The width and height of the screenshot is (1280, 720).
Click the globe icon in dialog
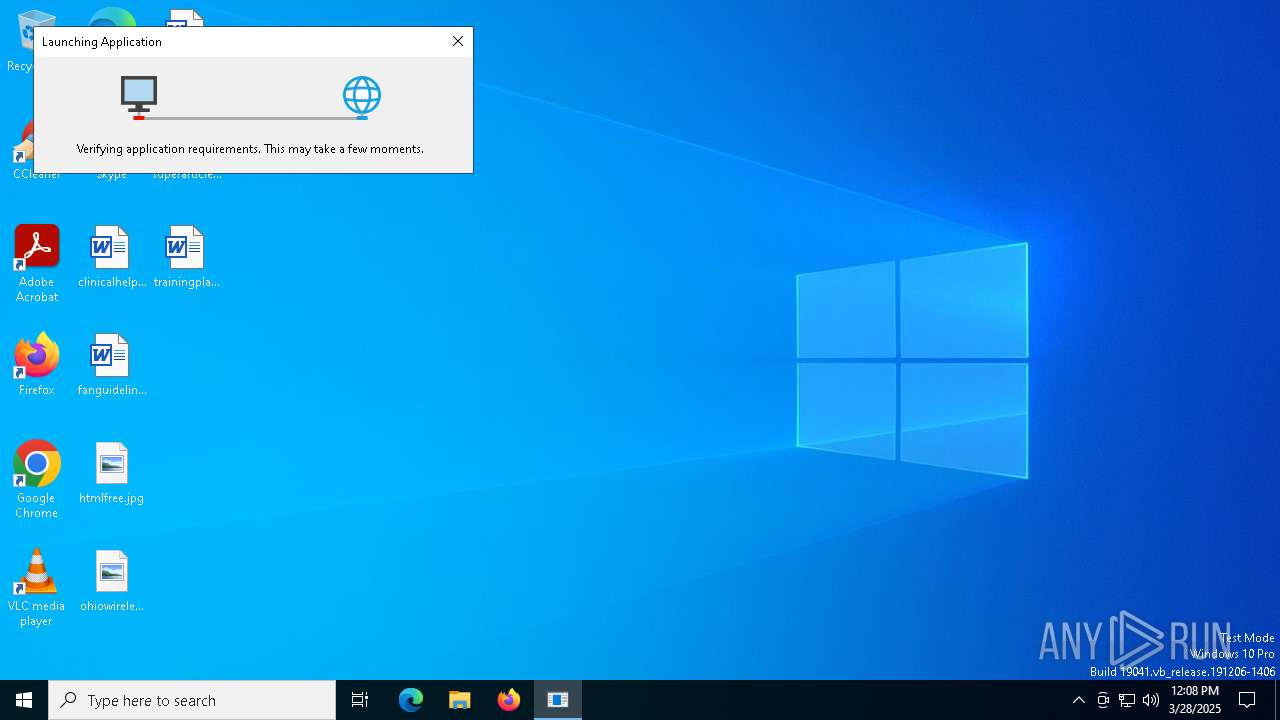362,97
